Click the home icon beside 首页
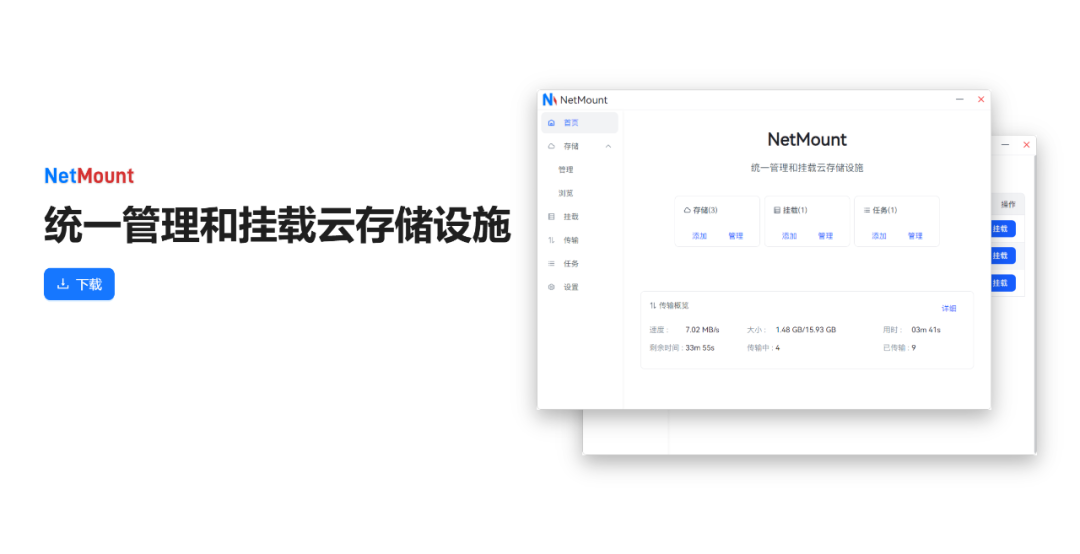 pos(551,123)
